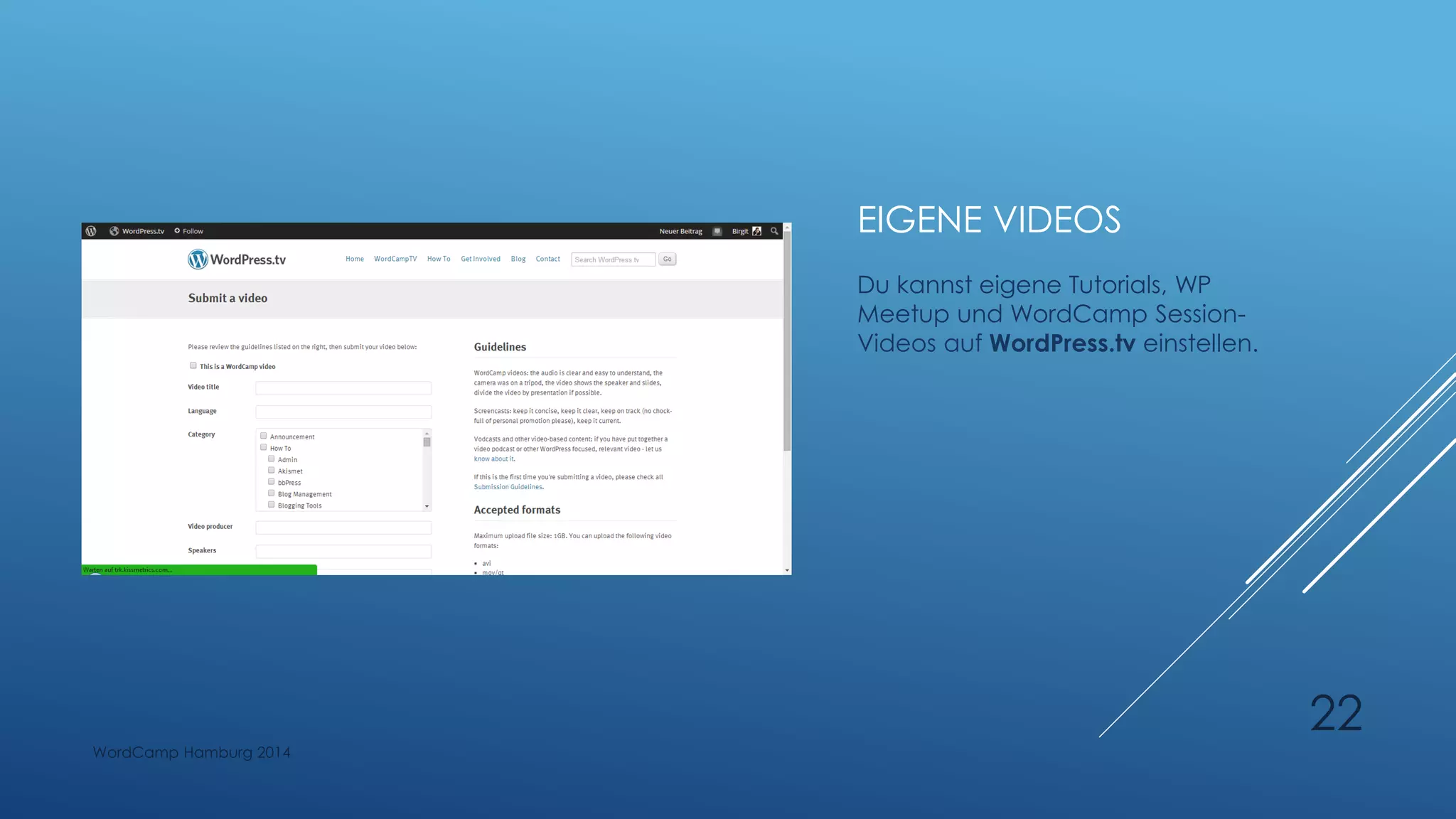Click the Submit a video heading
Image resolution: width=1456 pixels, height=819 pixels.
coord(227,298)
